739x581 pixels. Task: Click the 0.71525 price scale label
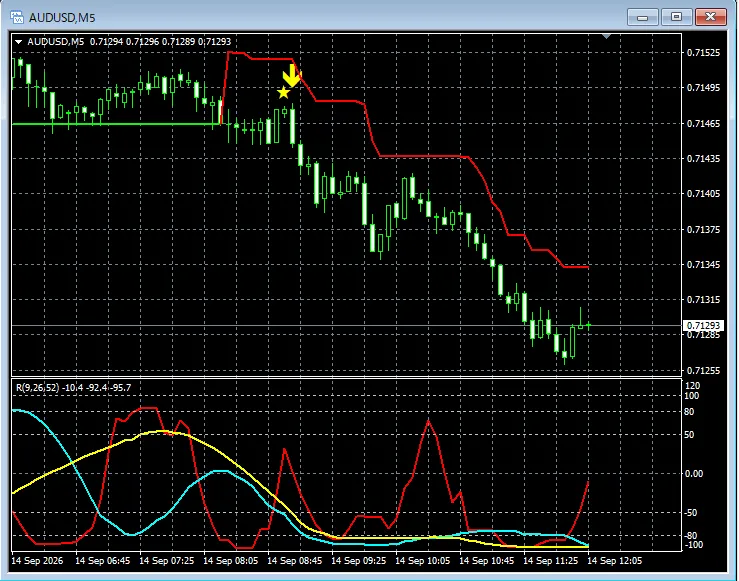pyautogui.click(x=703, y=53)
